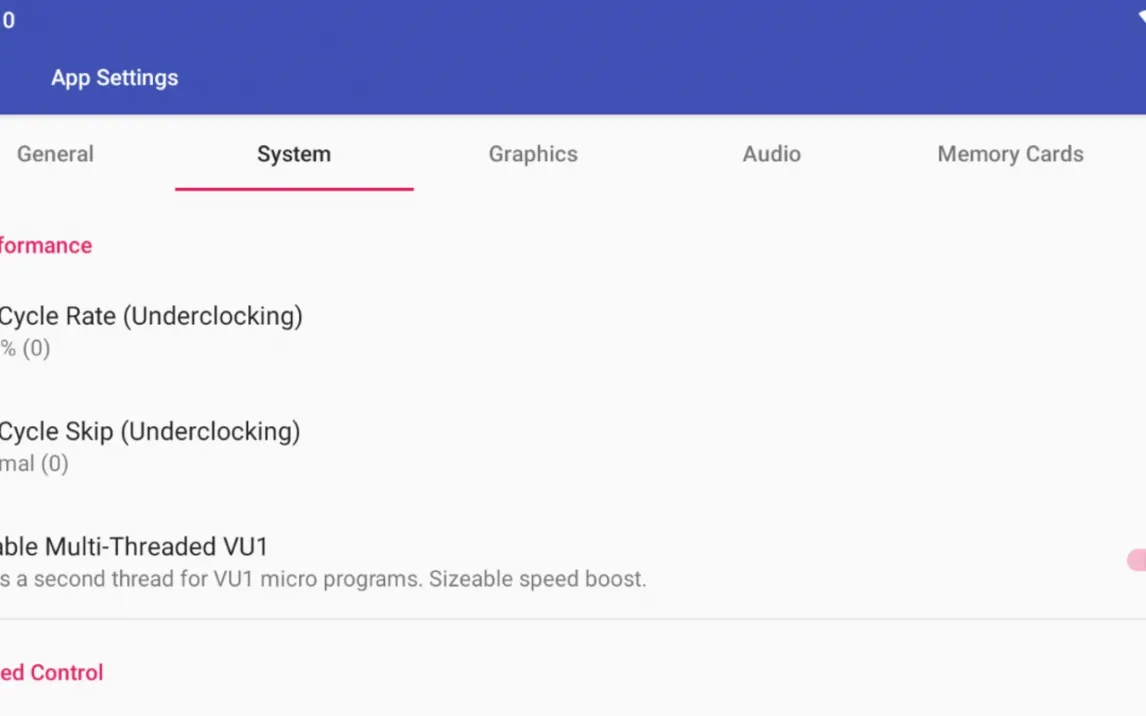1146x716 pixels.
Task: Tap the status bar clock digit
Action: (x=8, y=20)
